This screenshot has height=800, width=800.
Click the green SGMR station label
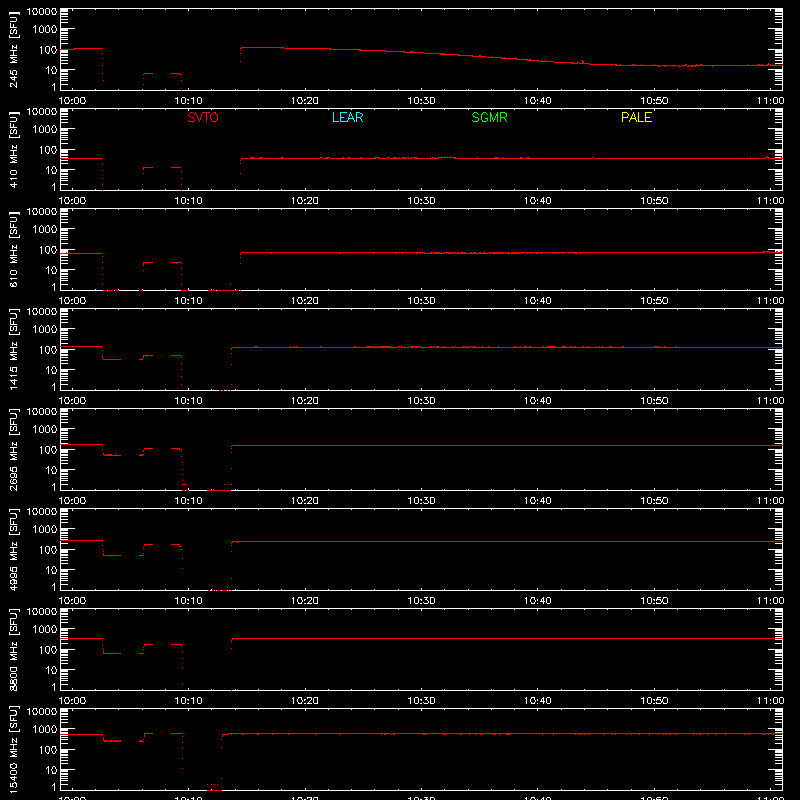coord(489,117)
